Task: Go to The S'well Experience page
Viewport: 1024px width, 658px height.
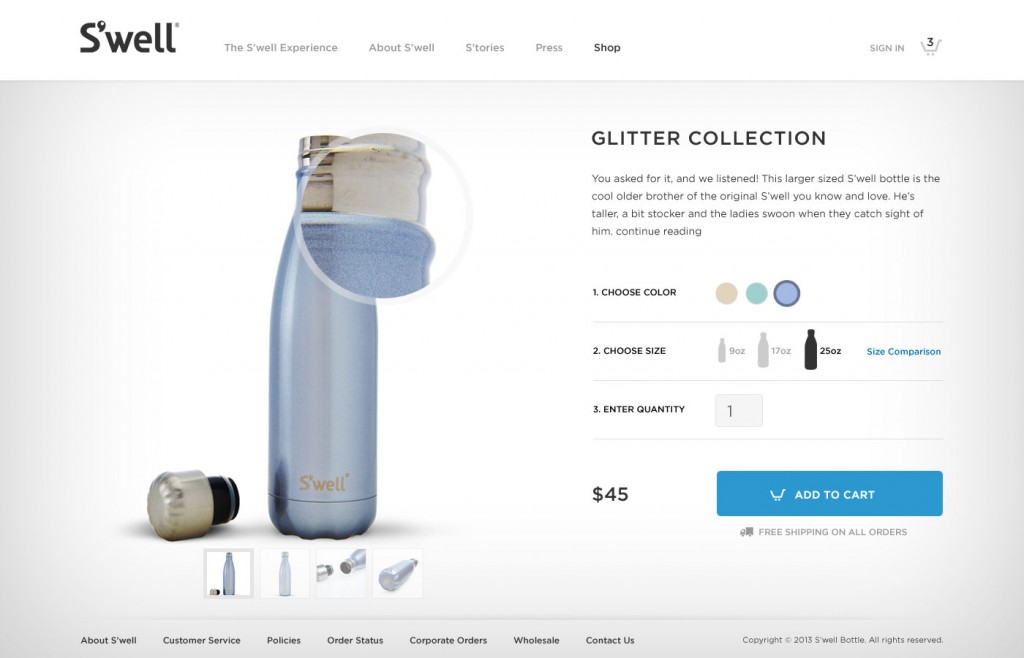Action: 281,48
